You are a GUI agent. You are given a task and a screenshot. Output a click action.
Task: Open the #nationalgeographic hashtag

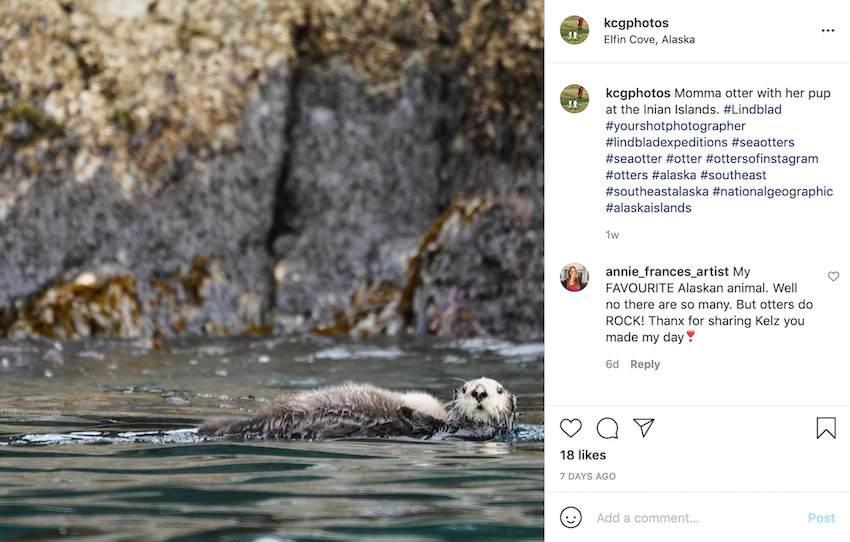point(778,191)
